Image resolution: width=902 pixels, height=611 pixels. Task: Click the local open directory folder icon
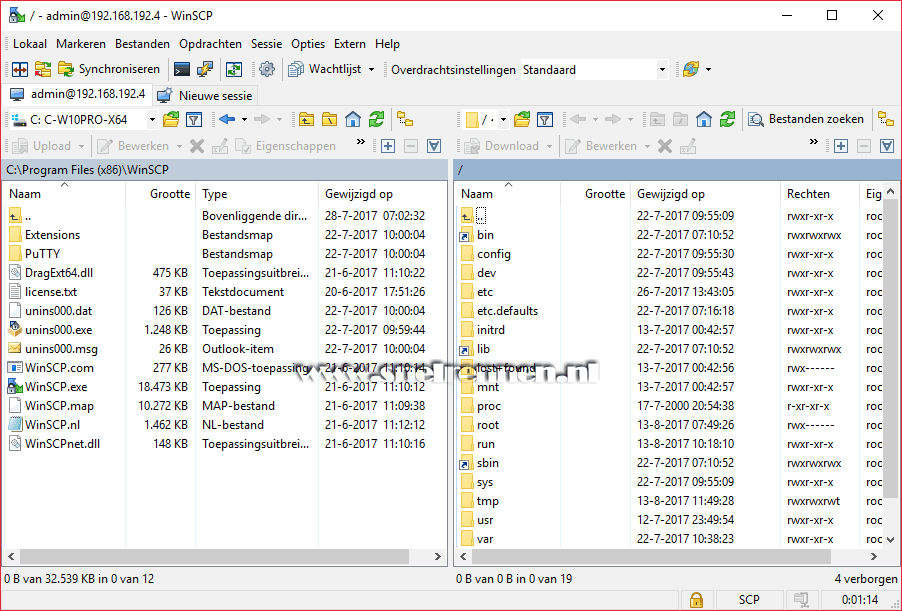(171, 120)
